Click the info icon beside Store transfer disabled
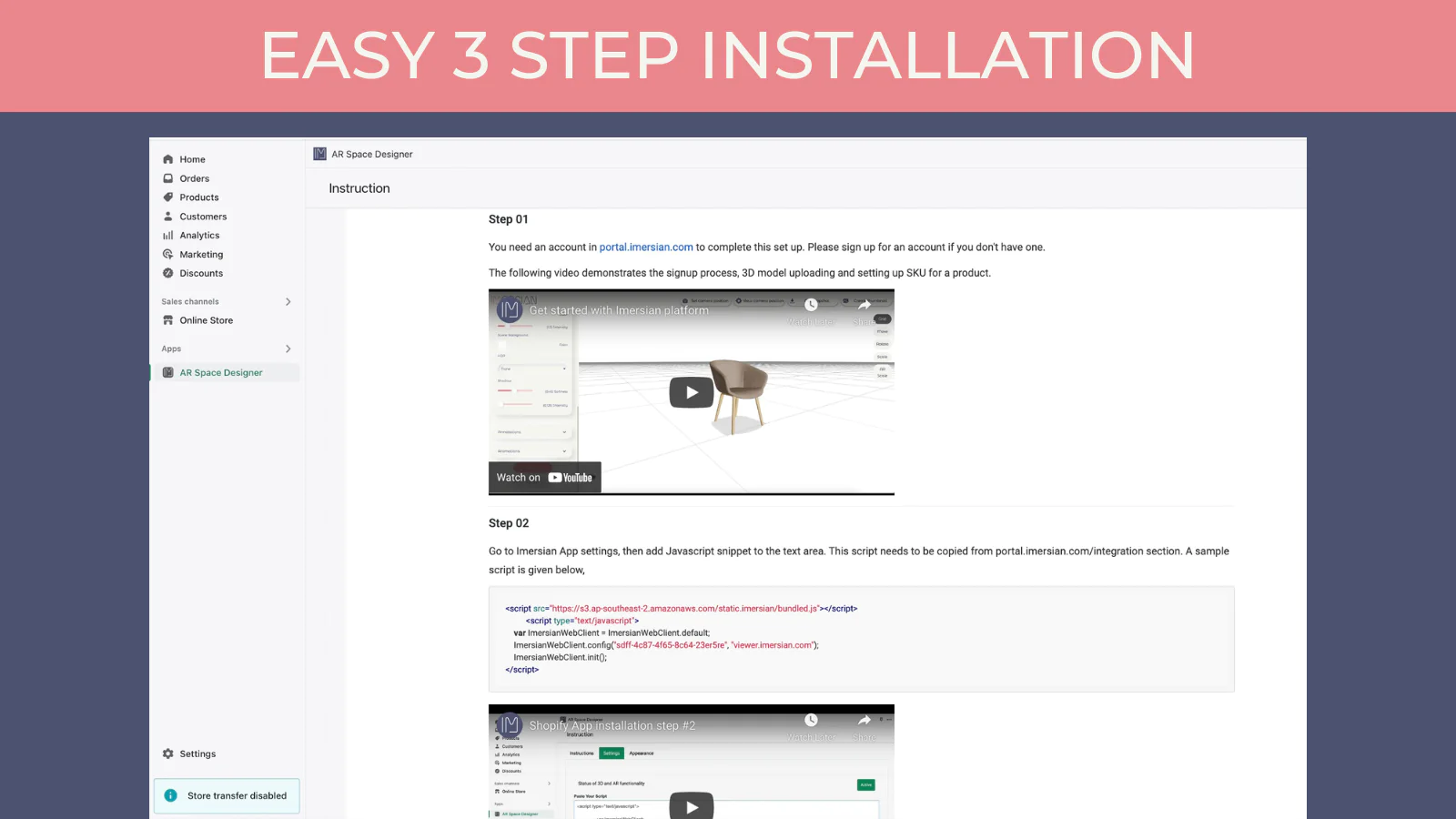1456x819 pixels. pos(170,795)
